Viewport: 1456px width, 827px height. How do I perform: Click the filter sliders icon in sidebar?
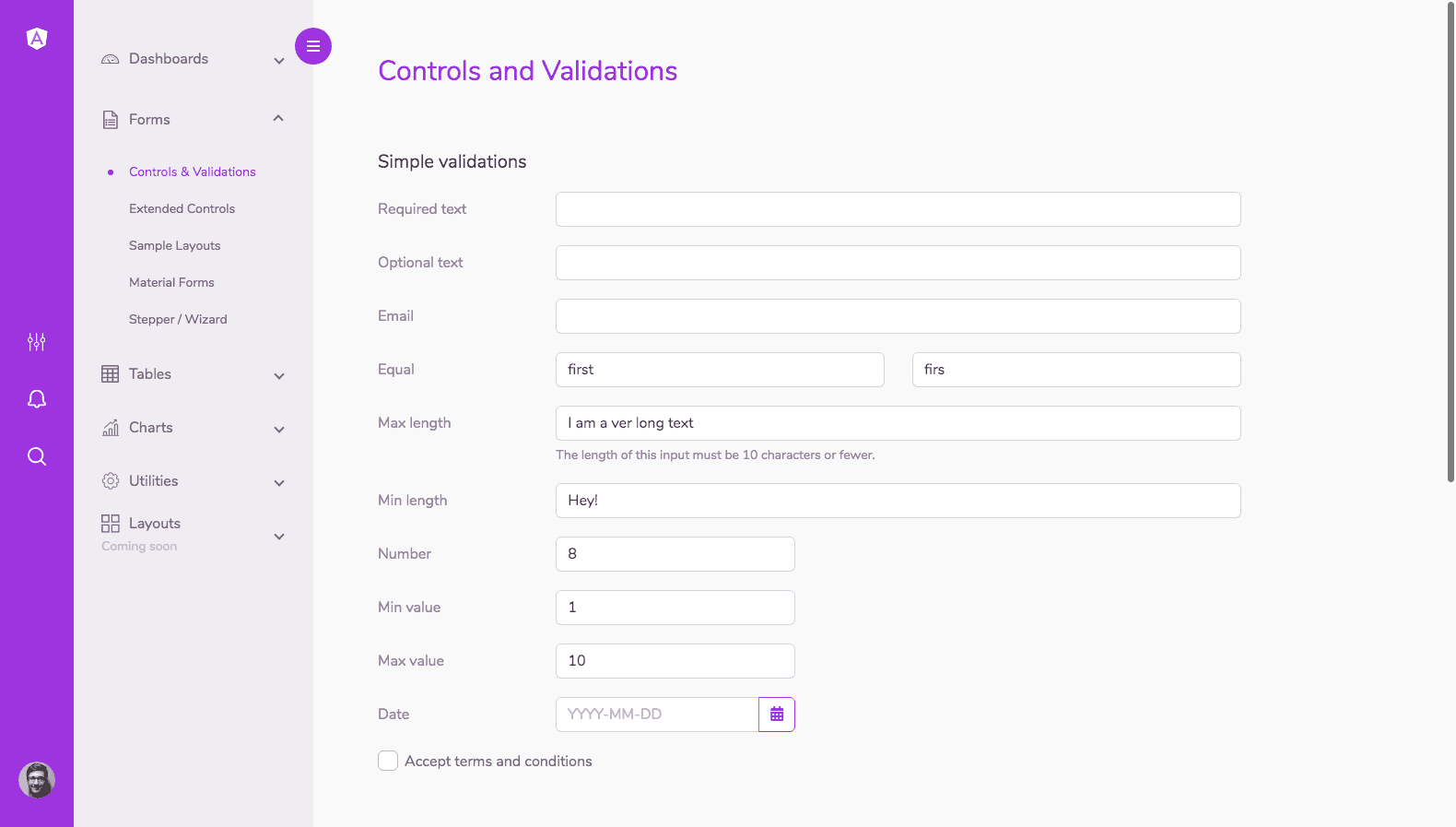click(36, 341)
